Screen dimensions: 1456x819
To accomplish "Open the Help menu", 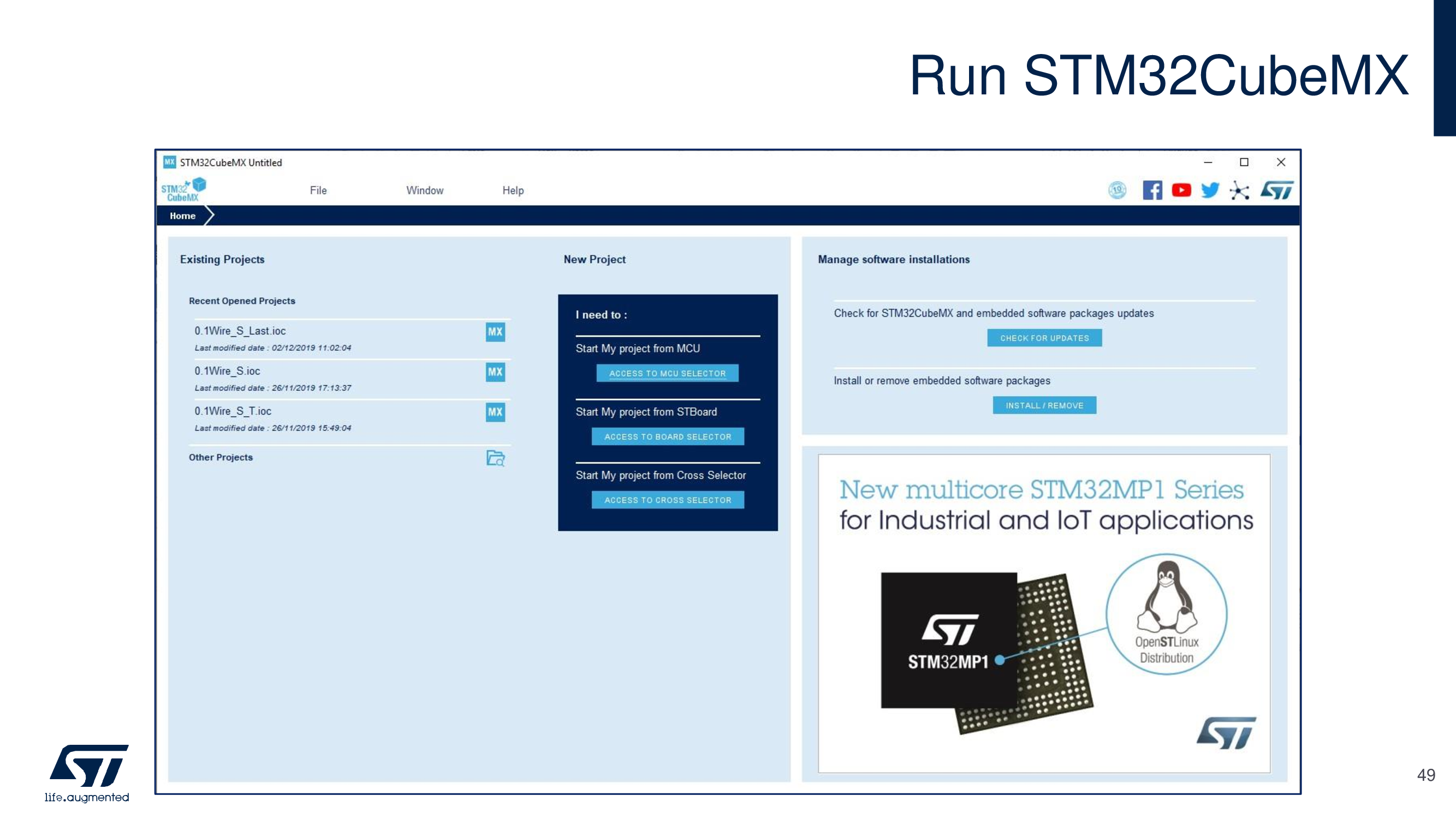I will click(513, 191).
